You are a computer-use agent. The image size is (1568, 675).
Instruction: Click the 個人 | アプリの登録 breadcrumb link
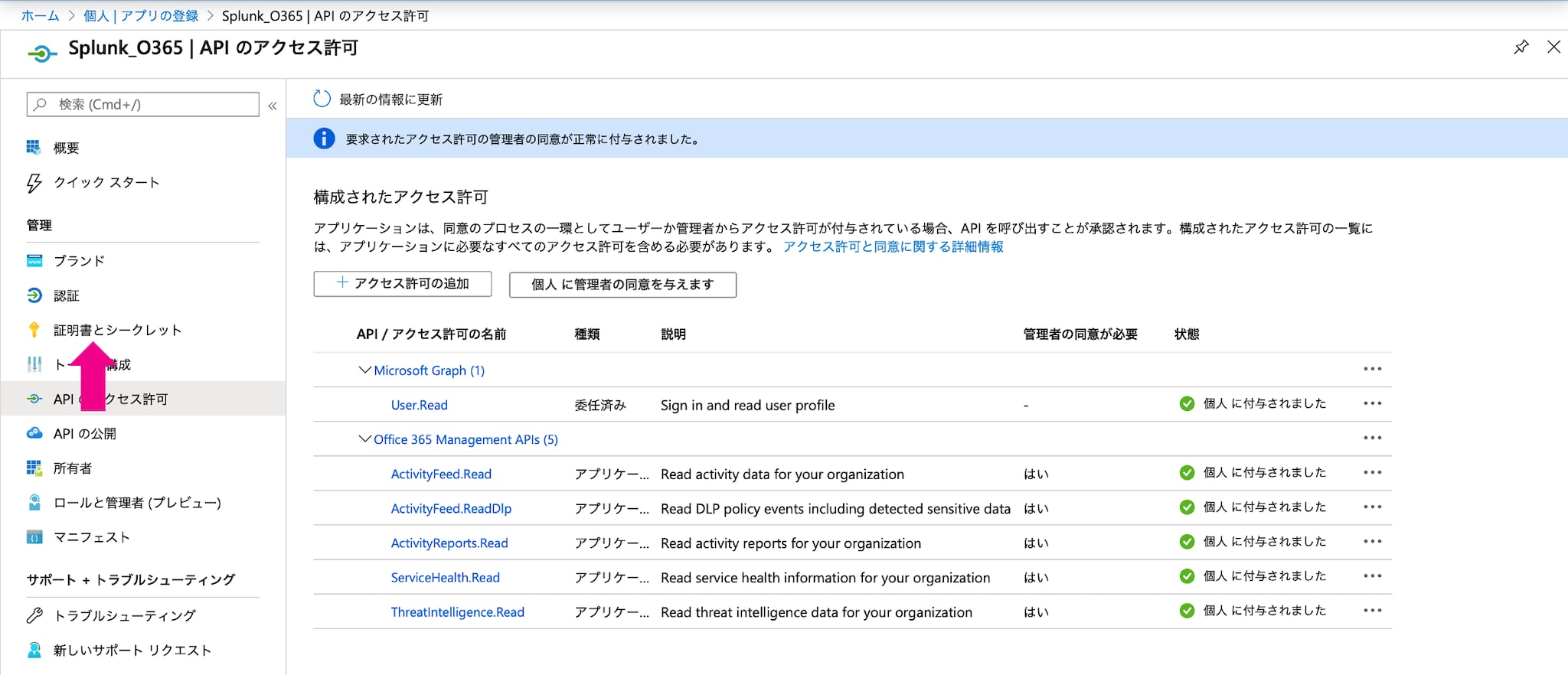[x=141, y=15]
